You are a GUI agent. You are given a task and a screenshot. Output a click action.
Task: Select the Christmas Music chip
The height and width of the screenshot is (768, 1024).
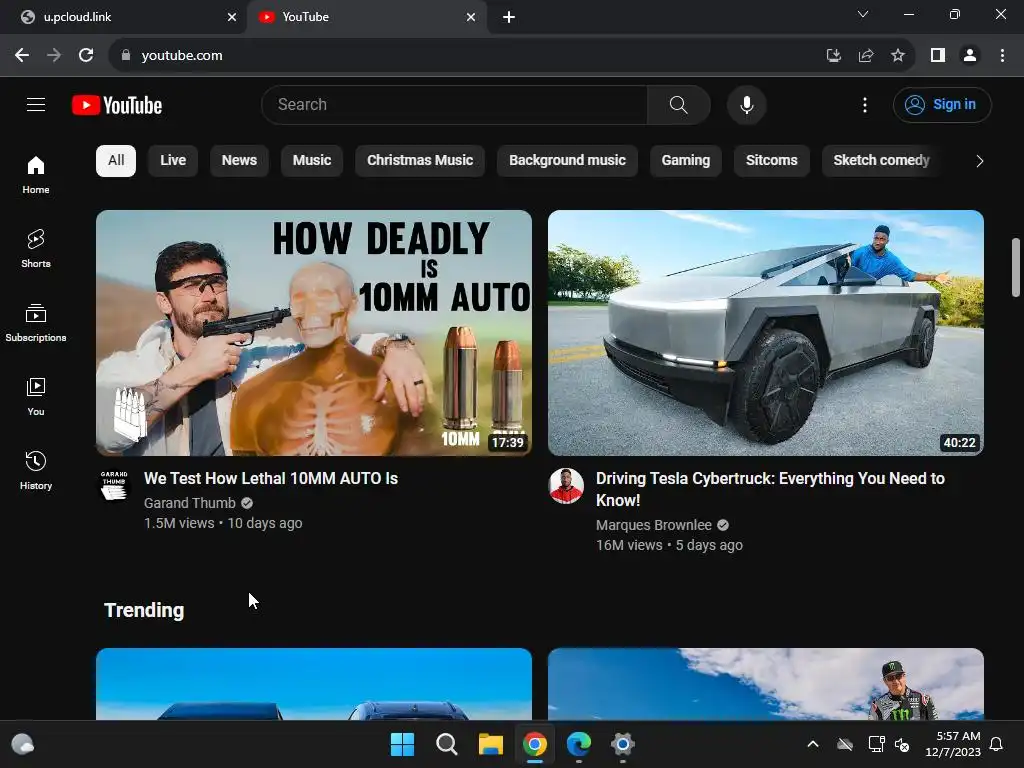tap(420, 161)
